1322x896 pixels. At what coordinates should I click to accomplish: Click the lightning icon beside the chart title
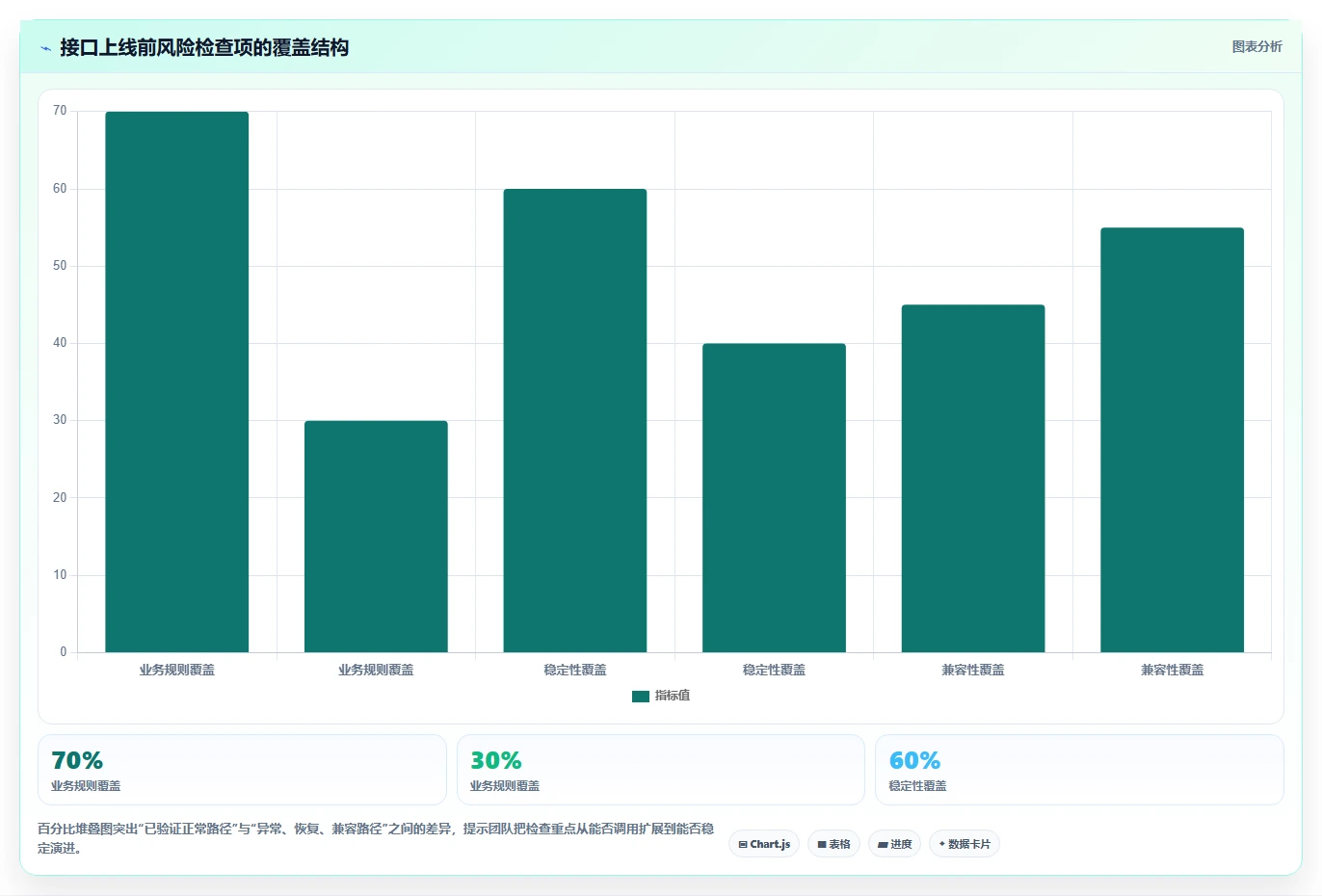click(45, 48)
